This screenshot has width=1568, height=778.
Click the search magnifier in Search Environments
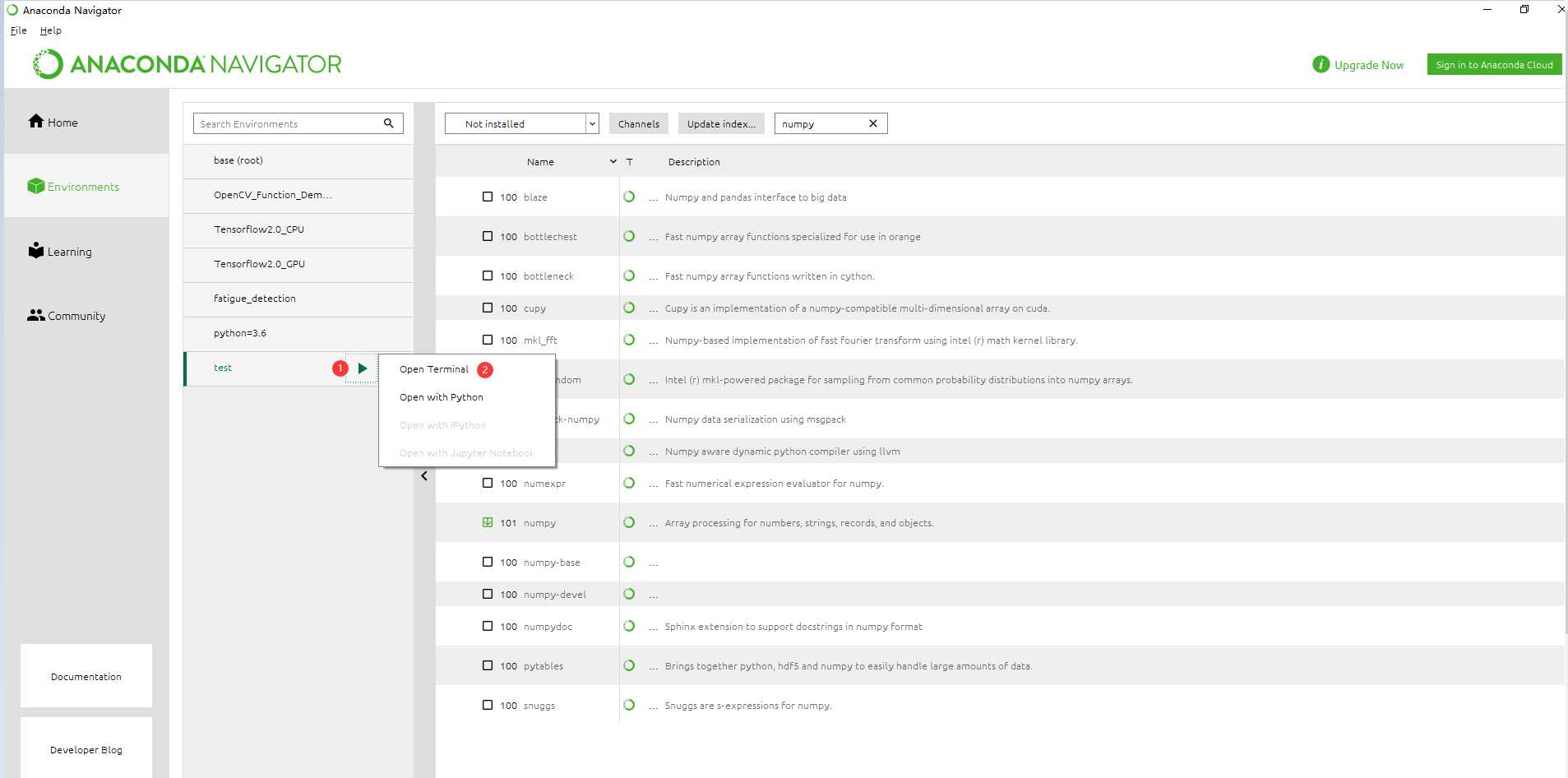pyautogui.click(x=389, y=123)
